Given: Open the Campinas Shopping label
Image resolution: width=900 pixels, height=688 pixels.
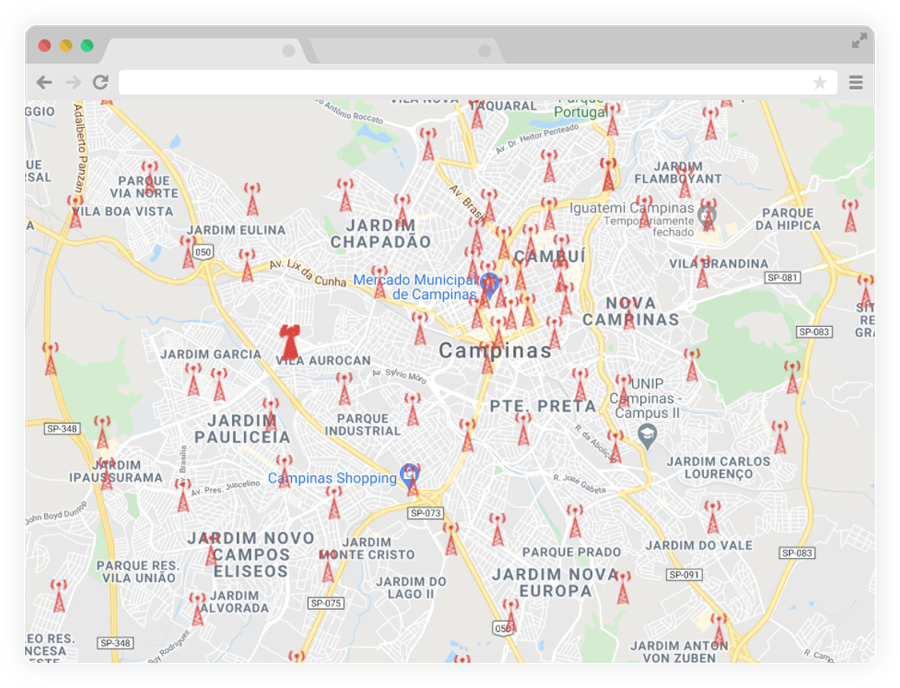Looking at the screenshot, I should 332,478.
